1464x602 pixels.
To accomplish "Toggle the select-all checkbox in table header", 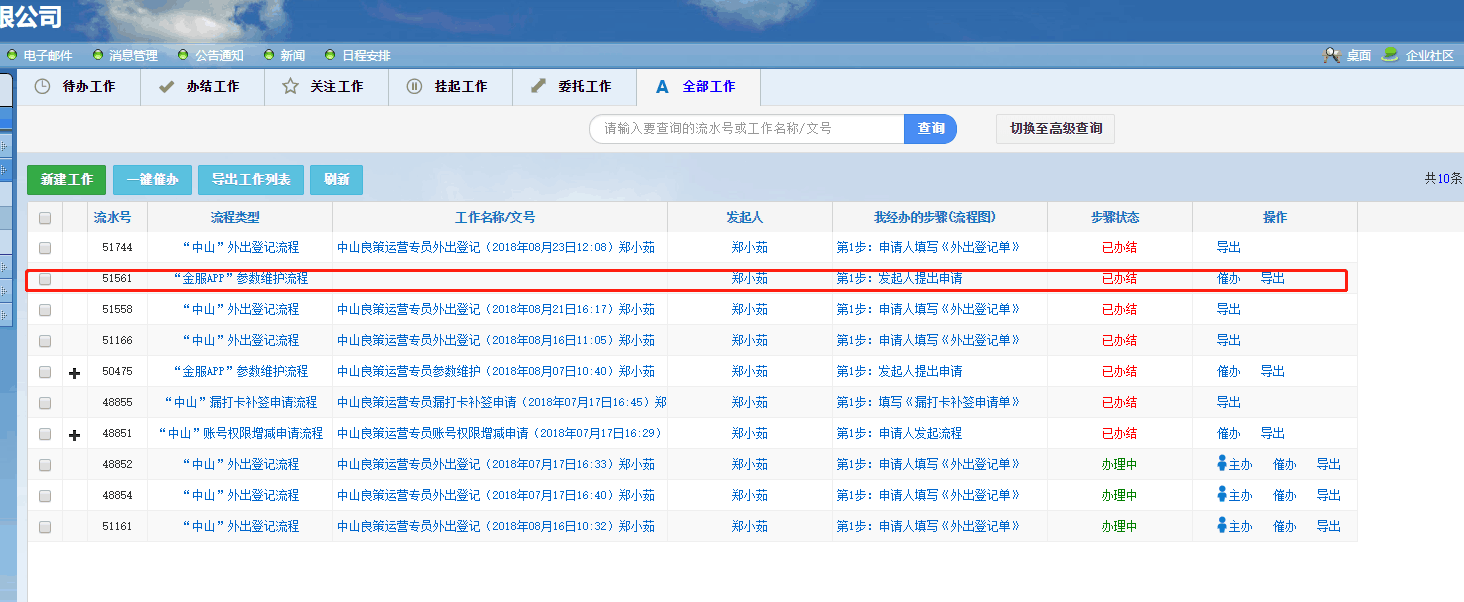I will click(45, 218).
